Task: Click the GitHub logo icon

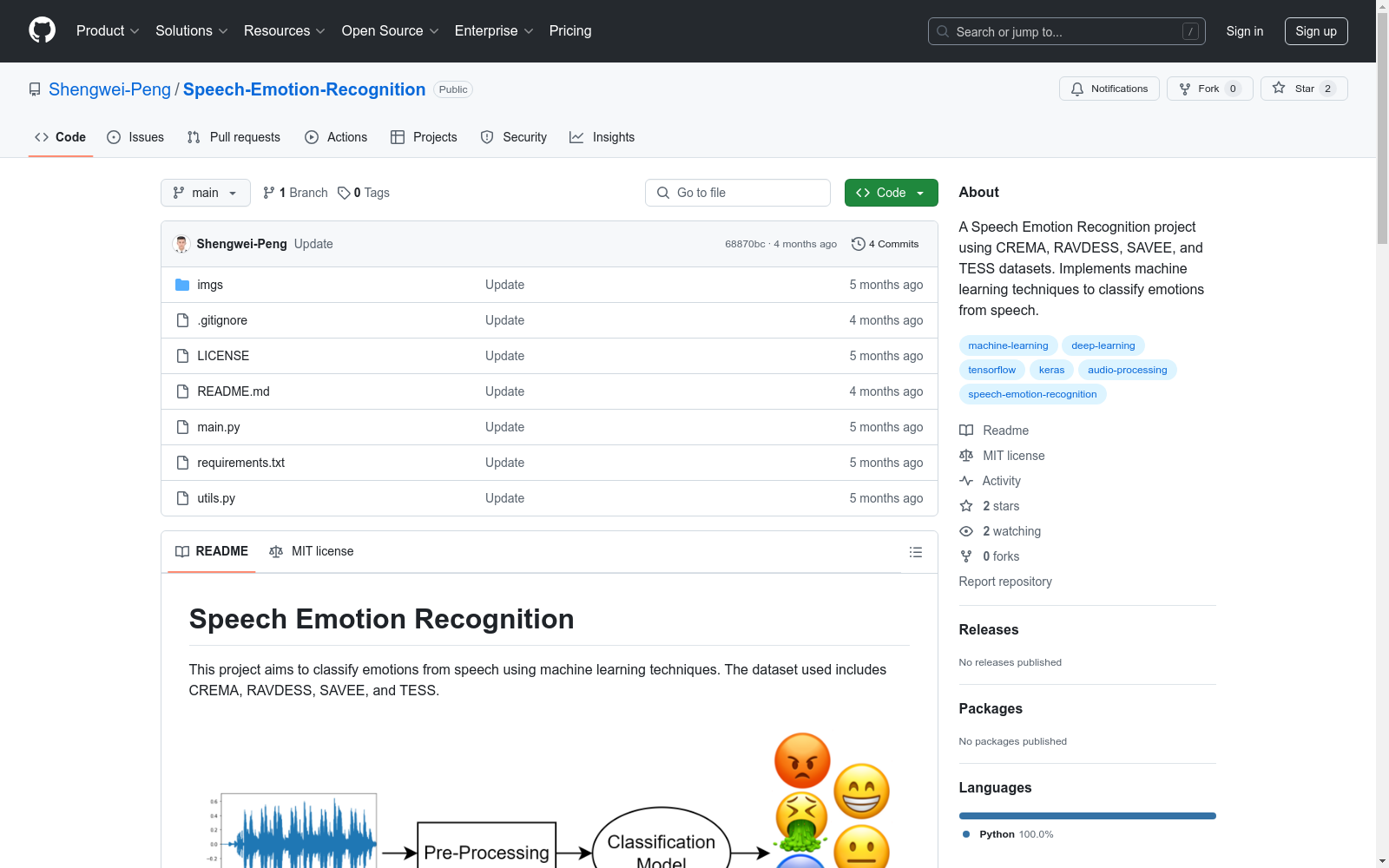Action: pos(42,30)
